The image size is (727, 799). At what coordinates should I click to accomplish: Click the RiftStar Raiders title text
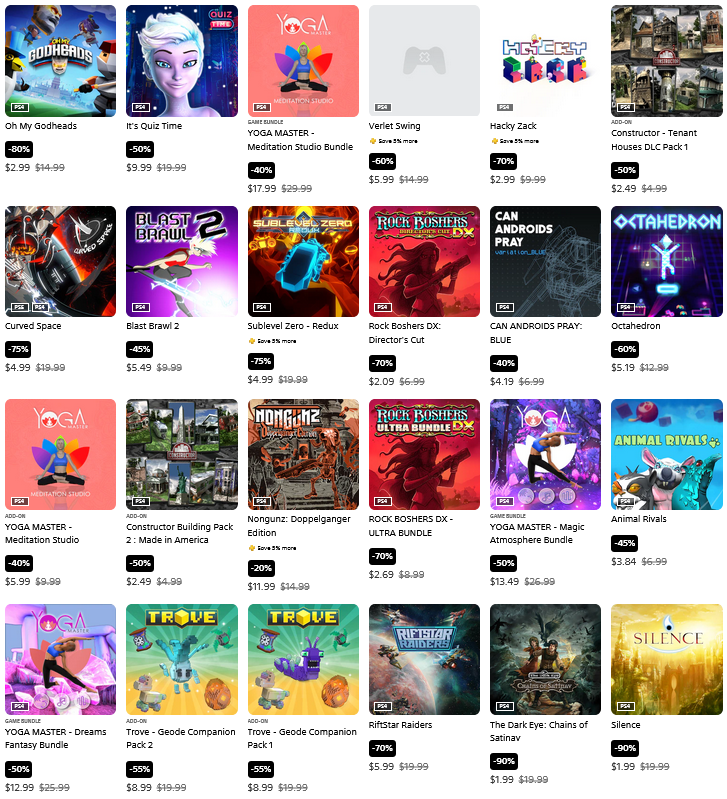pos(400,725)
